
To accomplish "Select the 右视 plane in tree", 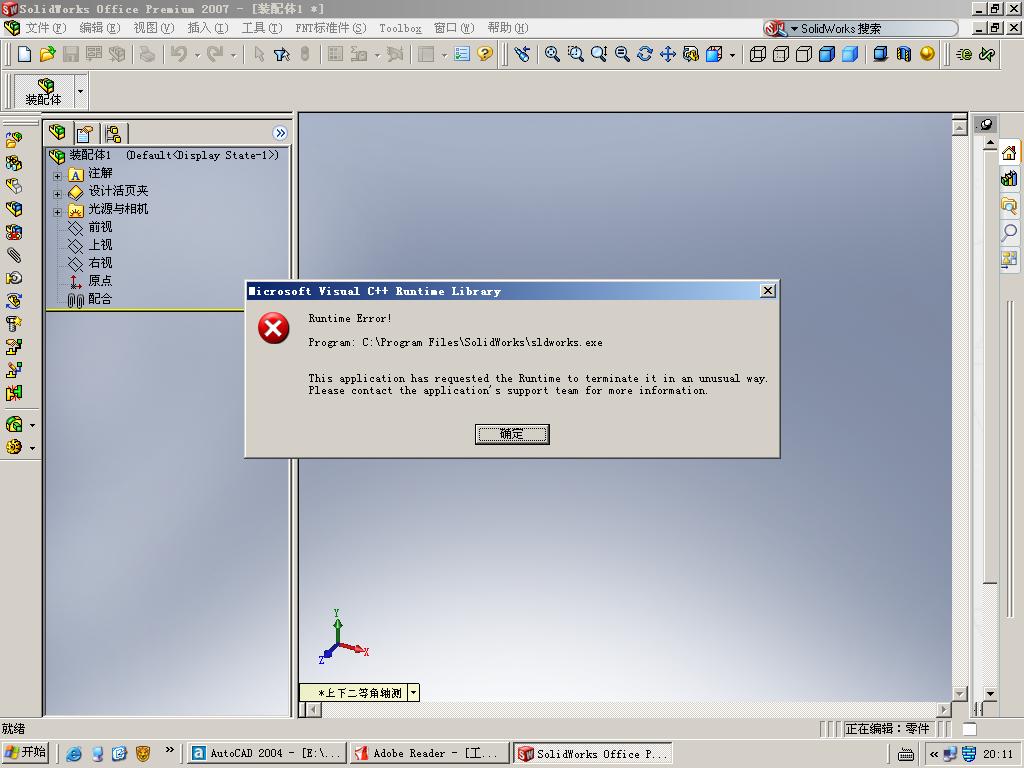I will coord(100,263).
